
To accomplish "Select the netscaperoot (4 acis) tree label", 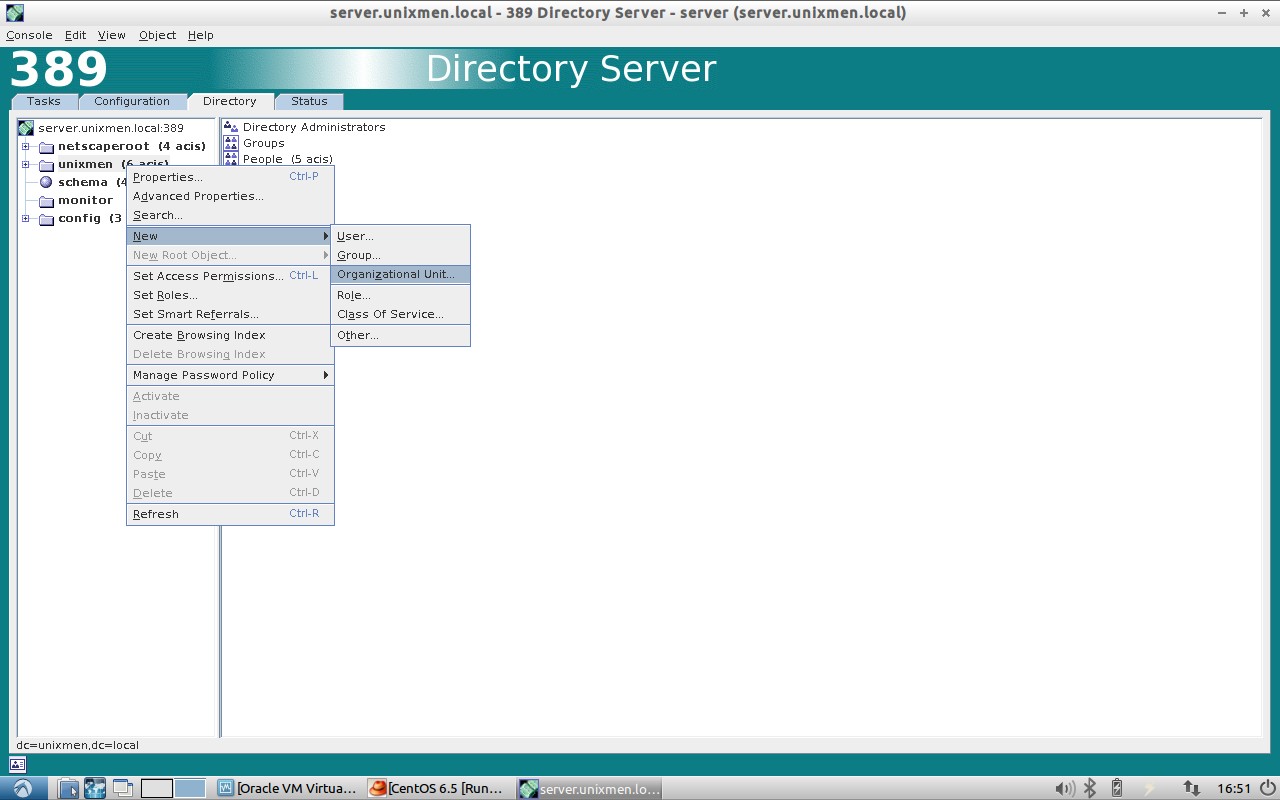I will point(132,147).
